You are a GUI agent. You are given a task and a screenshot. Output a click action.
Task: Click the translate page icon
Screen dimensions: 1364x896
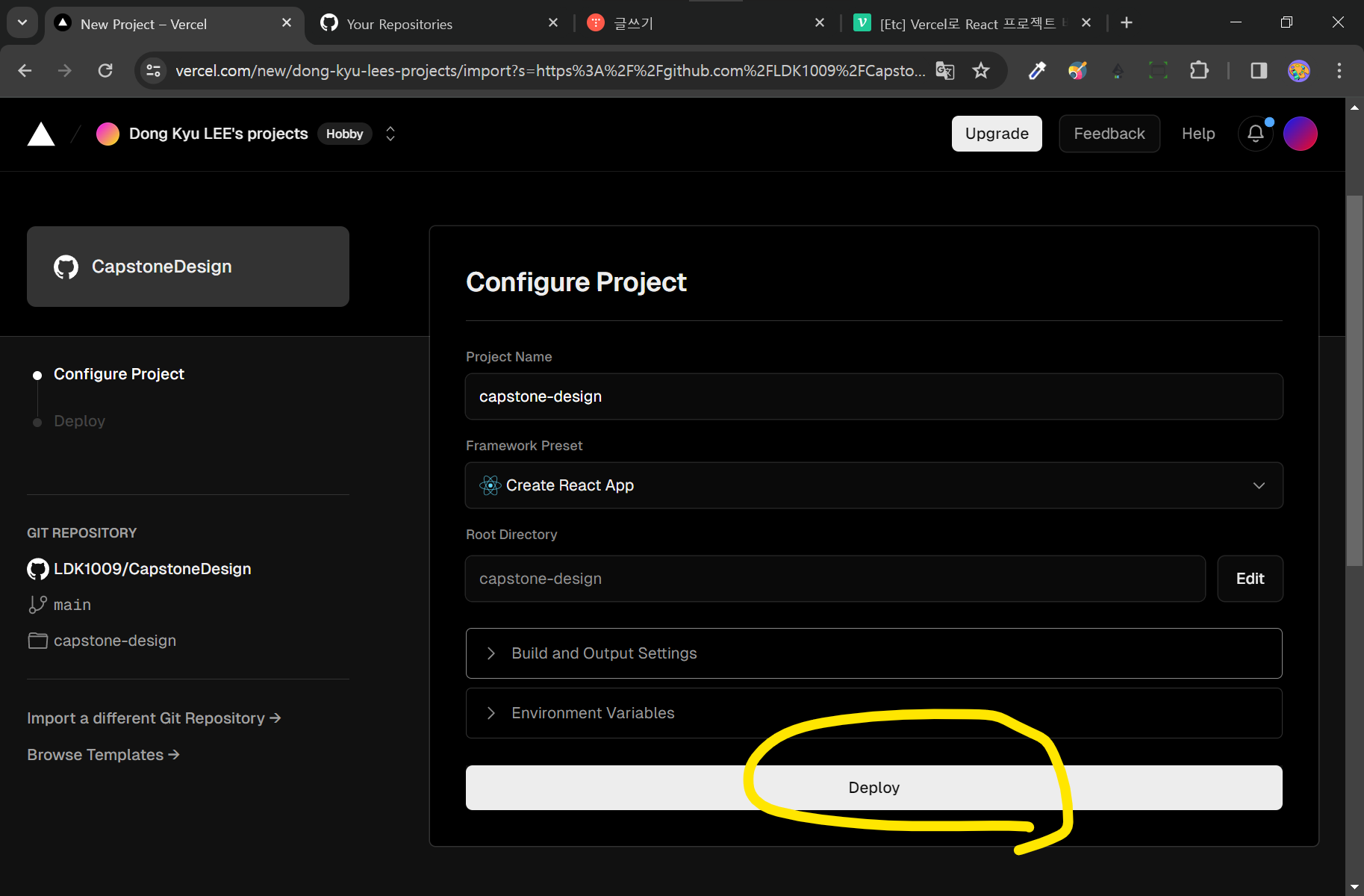click(945, 71)
